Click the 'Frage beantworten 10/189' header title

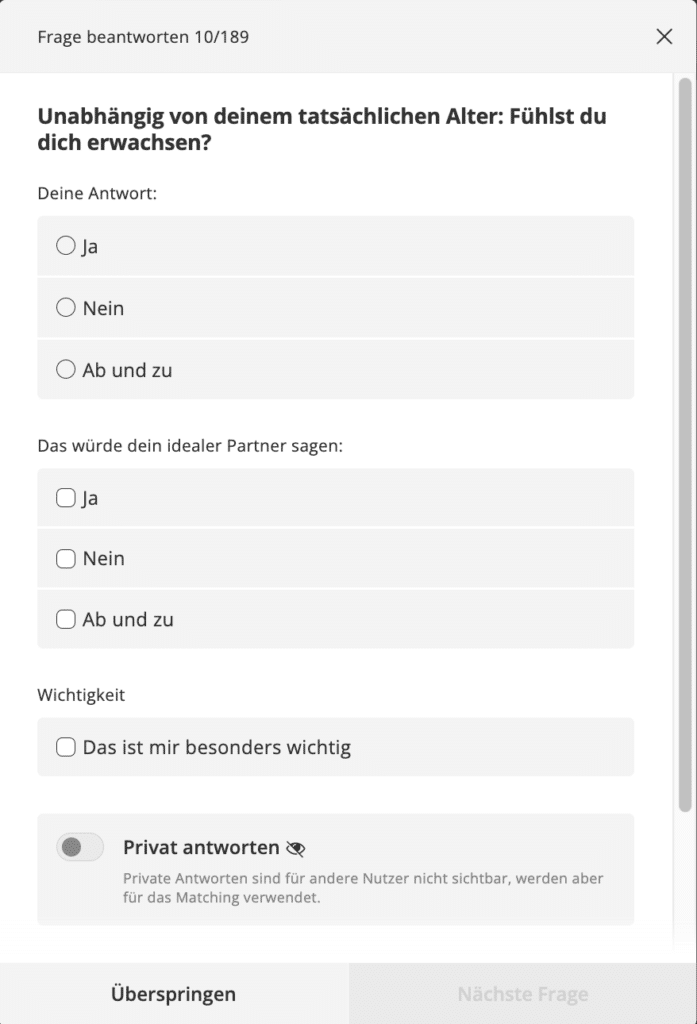pyautogui.click(x=143, y=37)
